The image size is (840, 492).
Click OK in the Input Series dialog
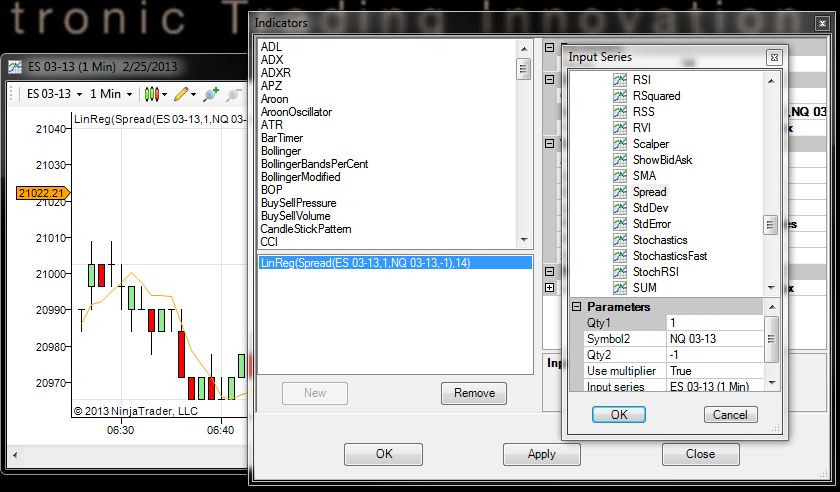[619, 415]
